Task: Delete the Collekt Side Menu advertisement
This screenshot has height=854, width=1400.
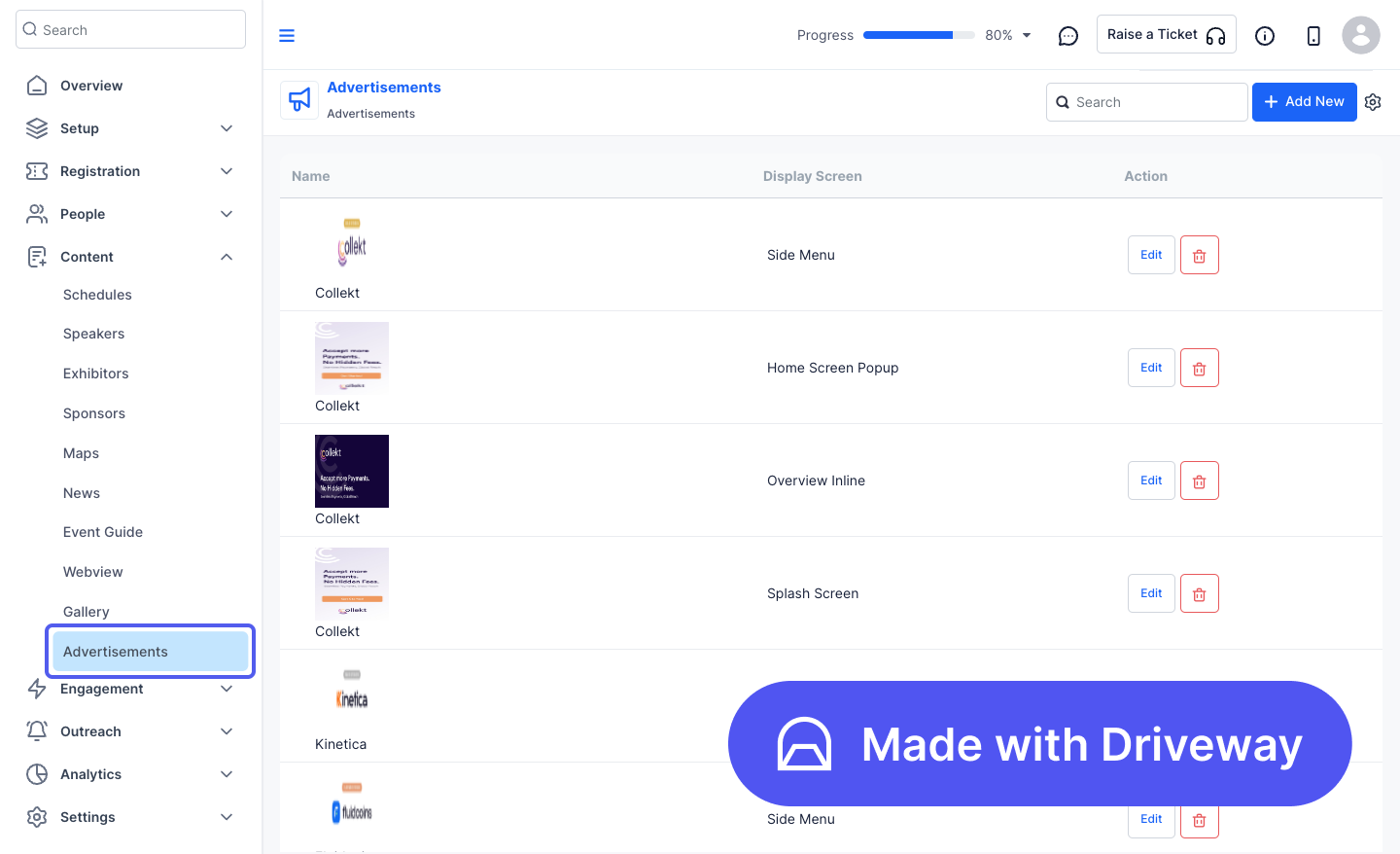Action: pos(1200,255)
